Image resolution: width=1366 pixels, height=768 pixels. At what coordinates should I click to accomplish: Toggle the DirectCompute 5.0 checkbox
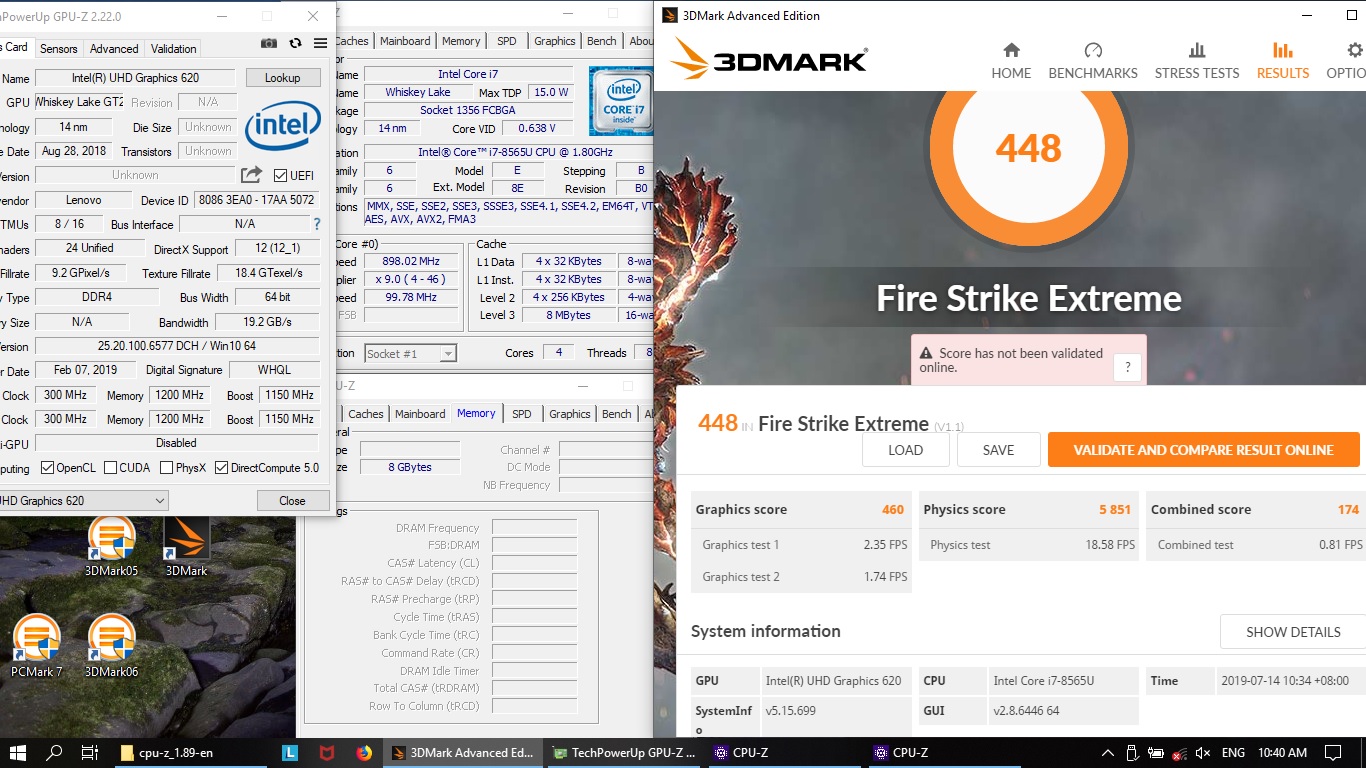[x=222, y=467]
